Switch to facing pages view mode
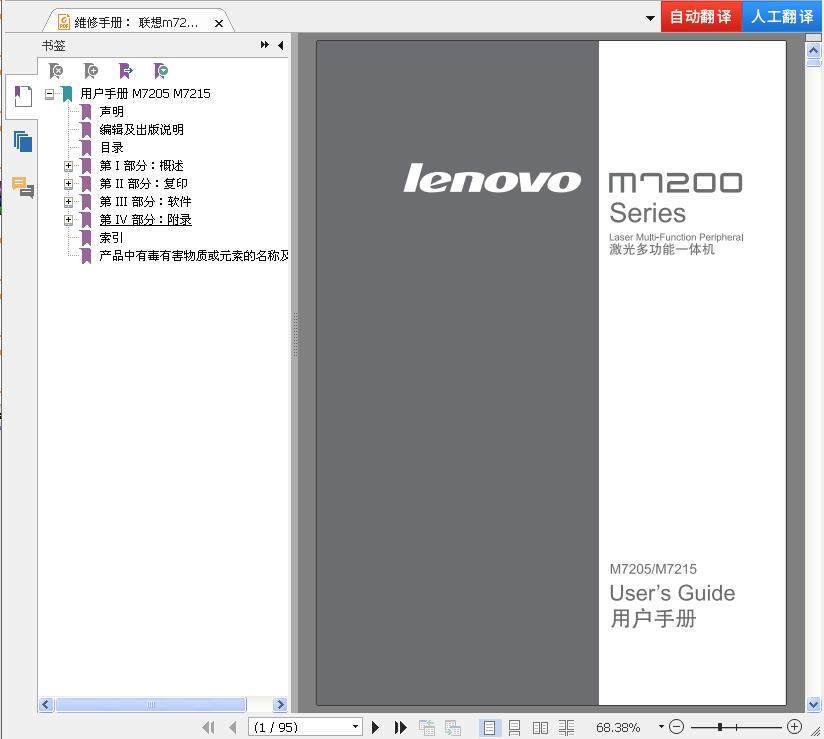824x739 pixels. pyautogui.click(x=540, y=727)
